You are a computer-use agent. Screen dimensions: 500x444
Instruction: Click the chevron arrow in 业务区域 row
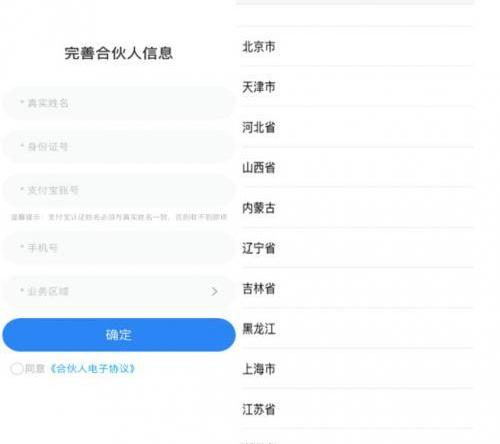(x=214, y=292)
